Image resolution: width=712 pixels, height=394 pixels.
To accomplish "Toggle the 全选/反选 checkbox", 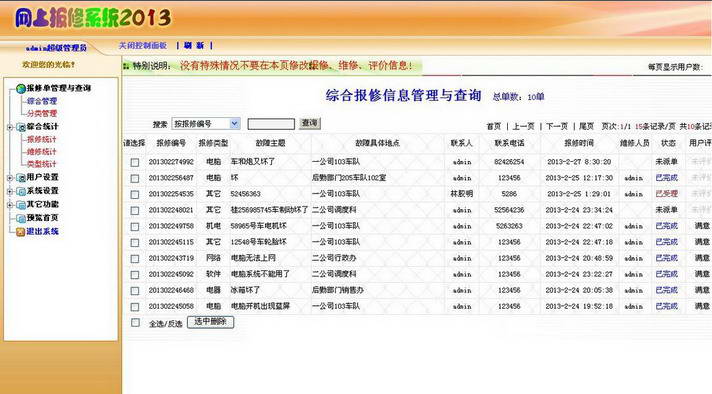I will point(135,322).
